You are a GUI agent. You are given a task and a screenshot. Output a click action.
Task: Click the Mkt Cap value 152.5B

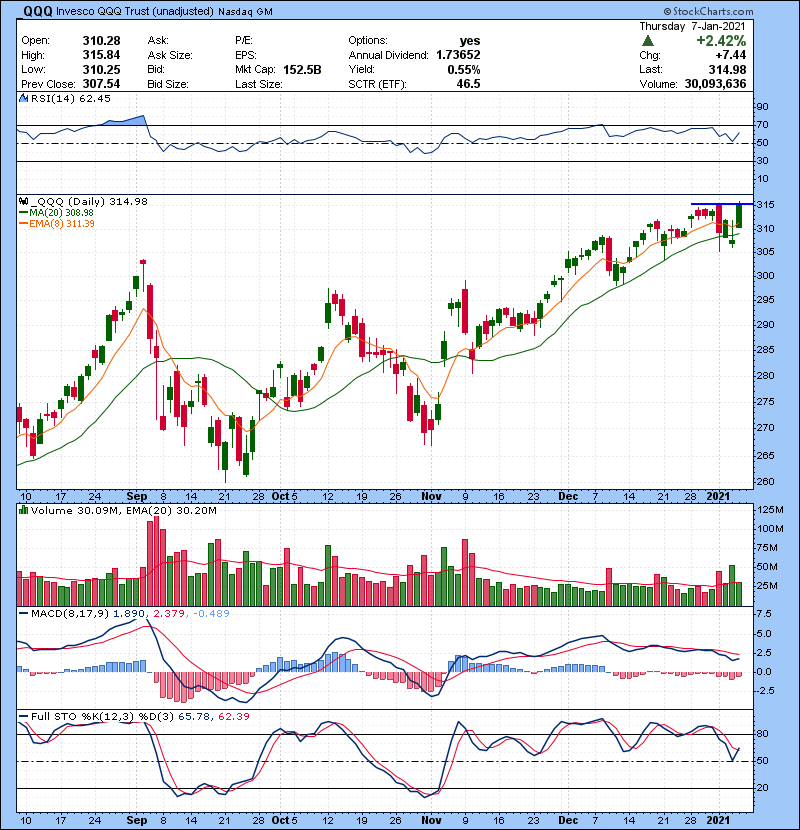(x=302, y=70)
